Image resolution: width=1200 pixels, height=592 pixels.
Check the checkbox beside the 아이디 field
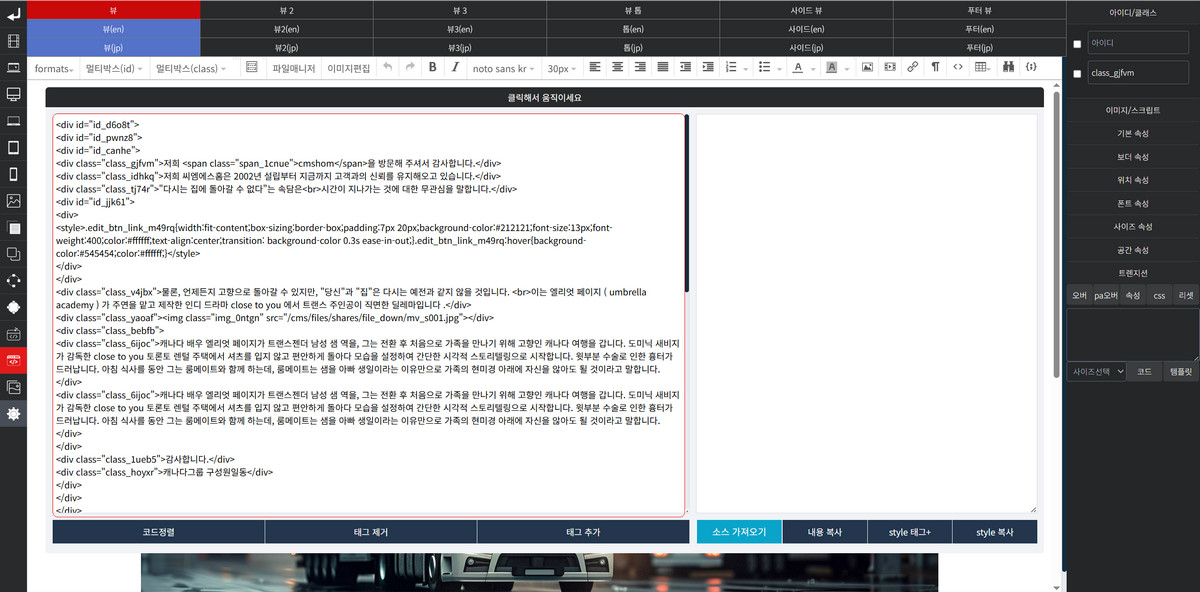[1077, 44]
